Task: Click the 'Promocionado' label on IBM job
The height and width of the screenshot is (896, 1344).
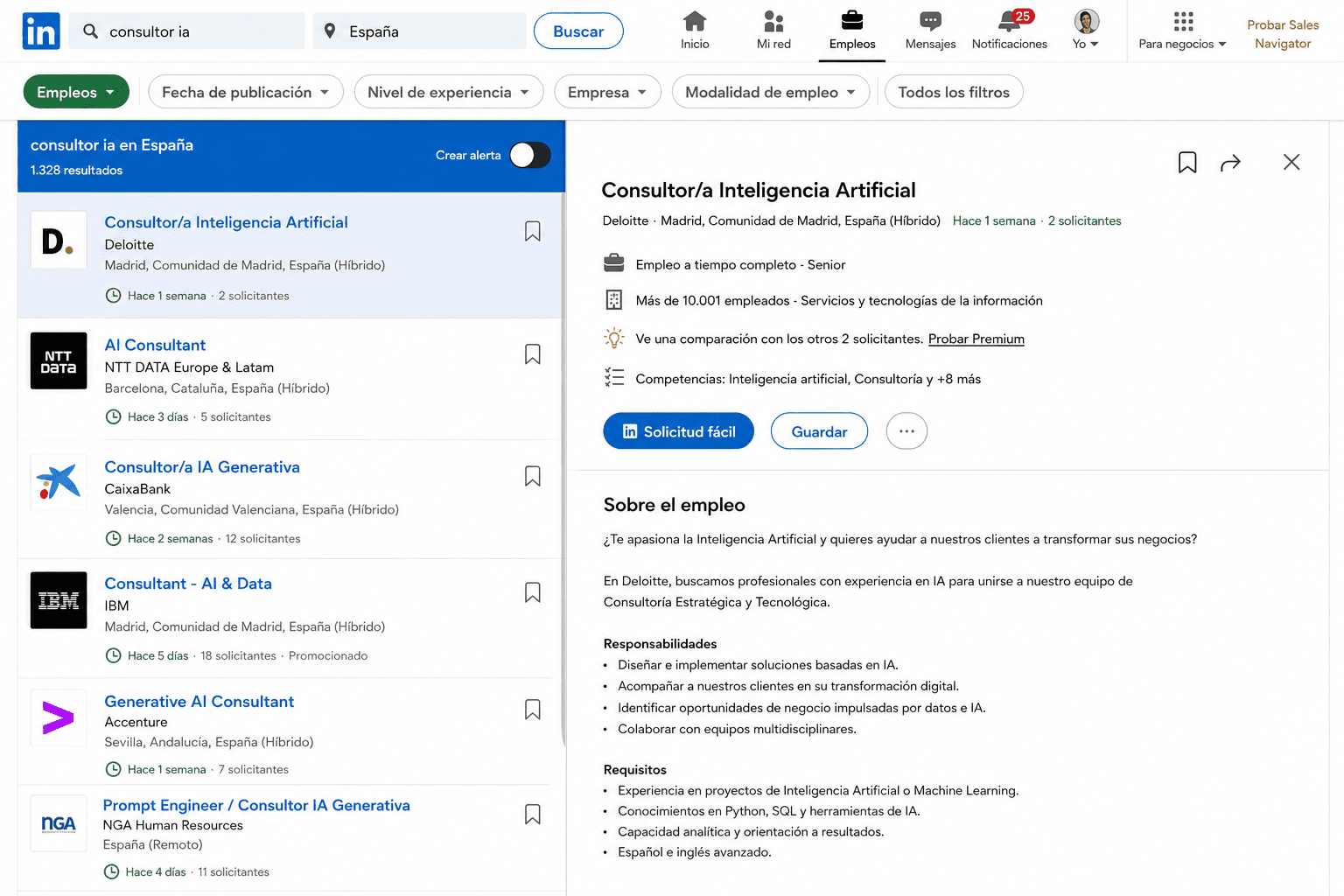Action: (328, 656)
